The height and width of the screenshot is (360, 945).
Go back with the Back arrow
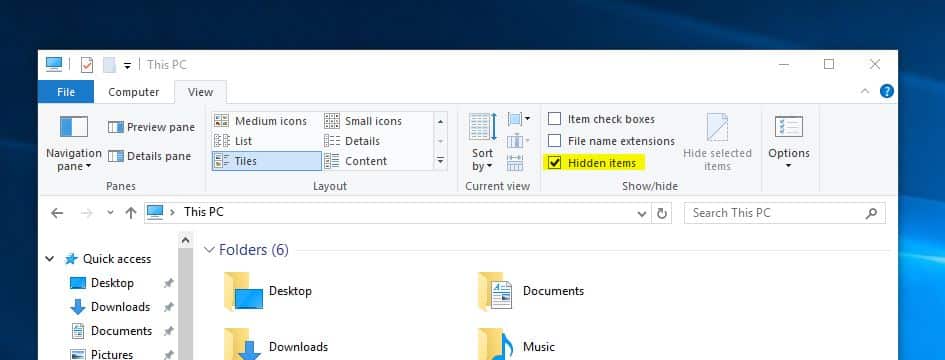pyautogui.click(x=57, y=213)
